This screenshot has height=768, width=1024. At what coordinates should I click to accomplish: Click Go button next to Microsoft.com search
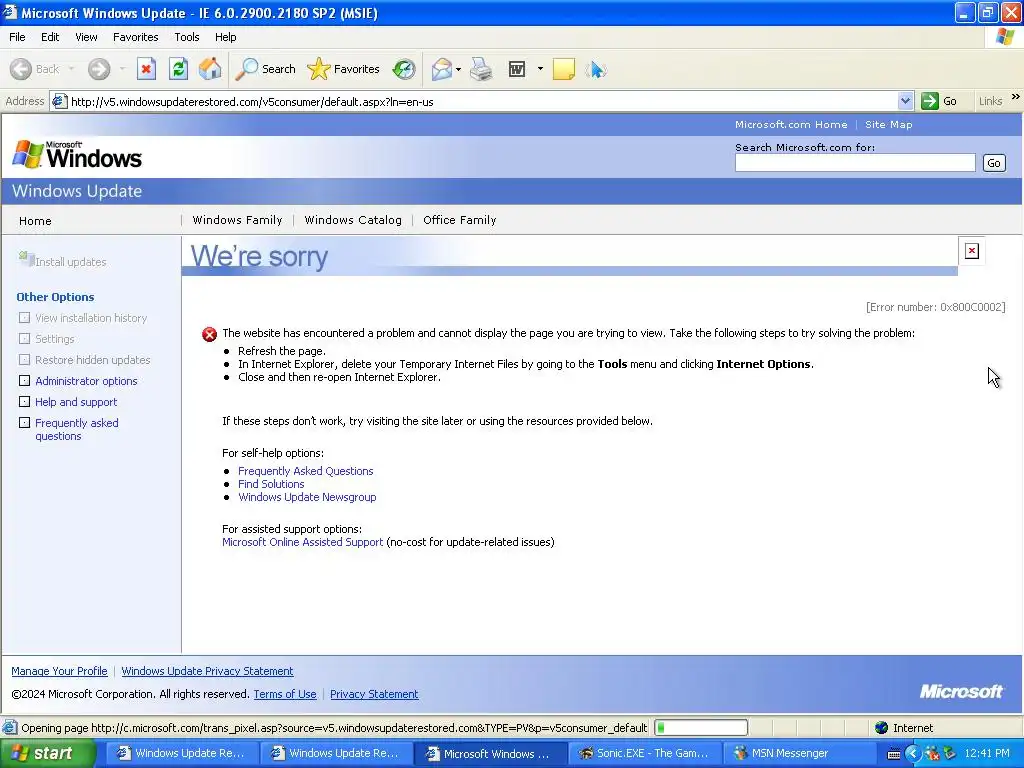993,163
